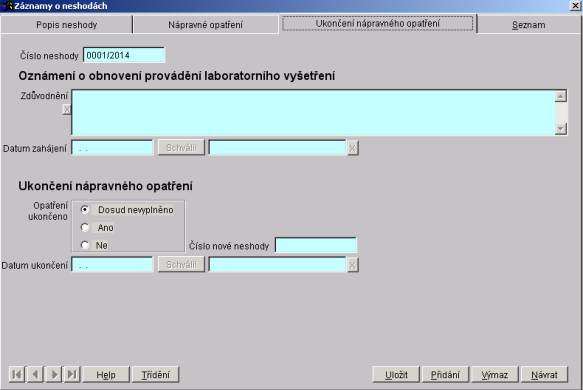This screenshot has height=390, width=583.
Task: Select the Ne radio option
Action: [85, 245]
